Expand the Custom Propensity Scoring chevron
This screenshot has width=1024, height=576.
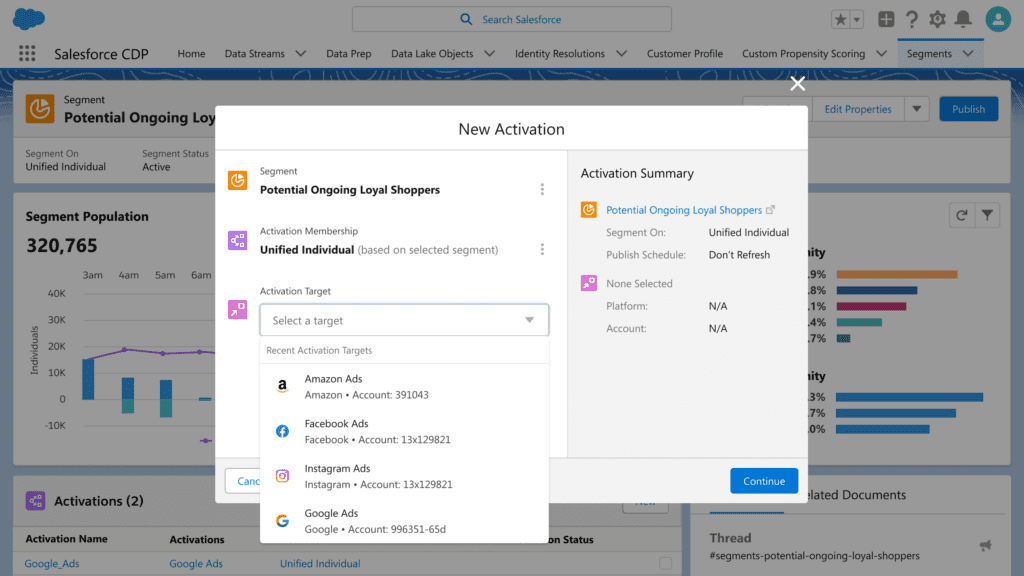pyautogui.click(x=881, y=54)
